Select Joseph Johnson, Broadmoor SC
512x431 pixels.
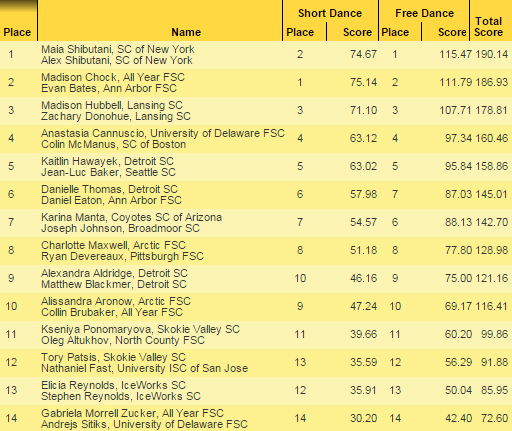tap(120, 228)
